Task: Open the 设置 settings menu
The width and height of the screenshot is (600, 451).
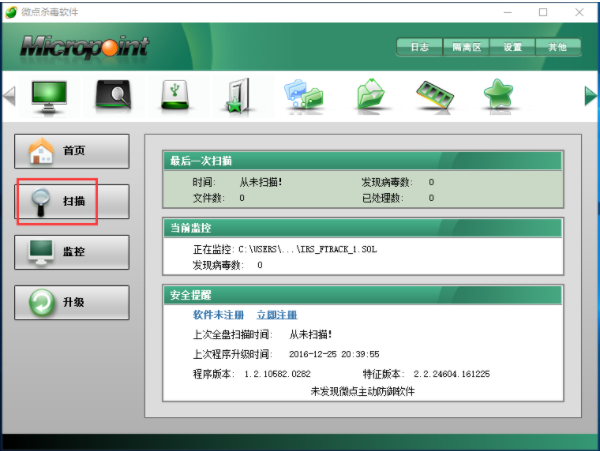Action: (512, 47)
